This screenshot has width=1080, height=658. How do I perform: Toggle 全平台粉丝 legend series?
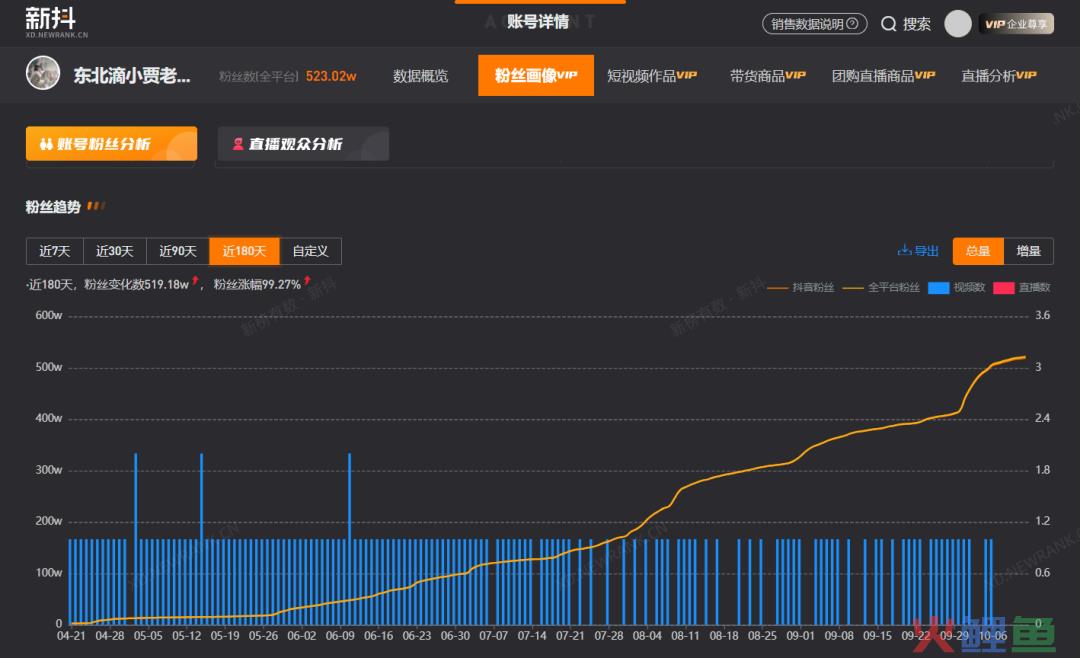881,287
